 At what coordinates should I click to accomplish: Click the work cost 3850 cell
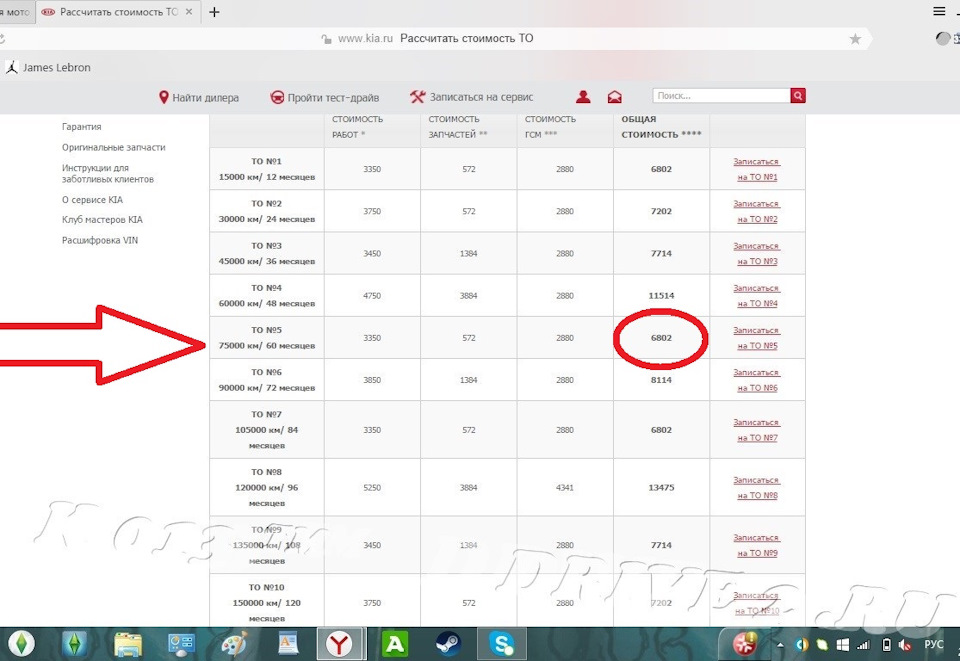point(372,380)
